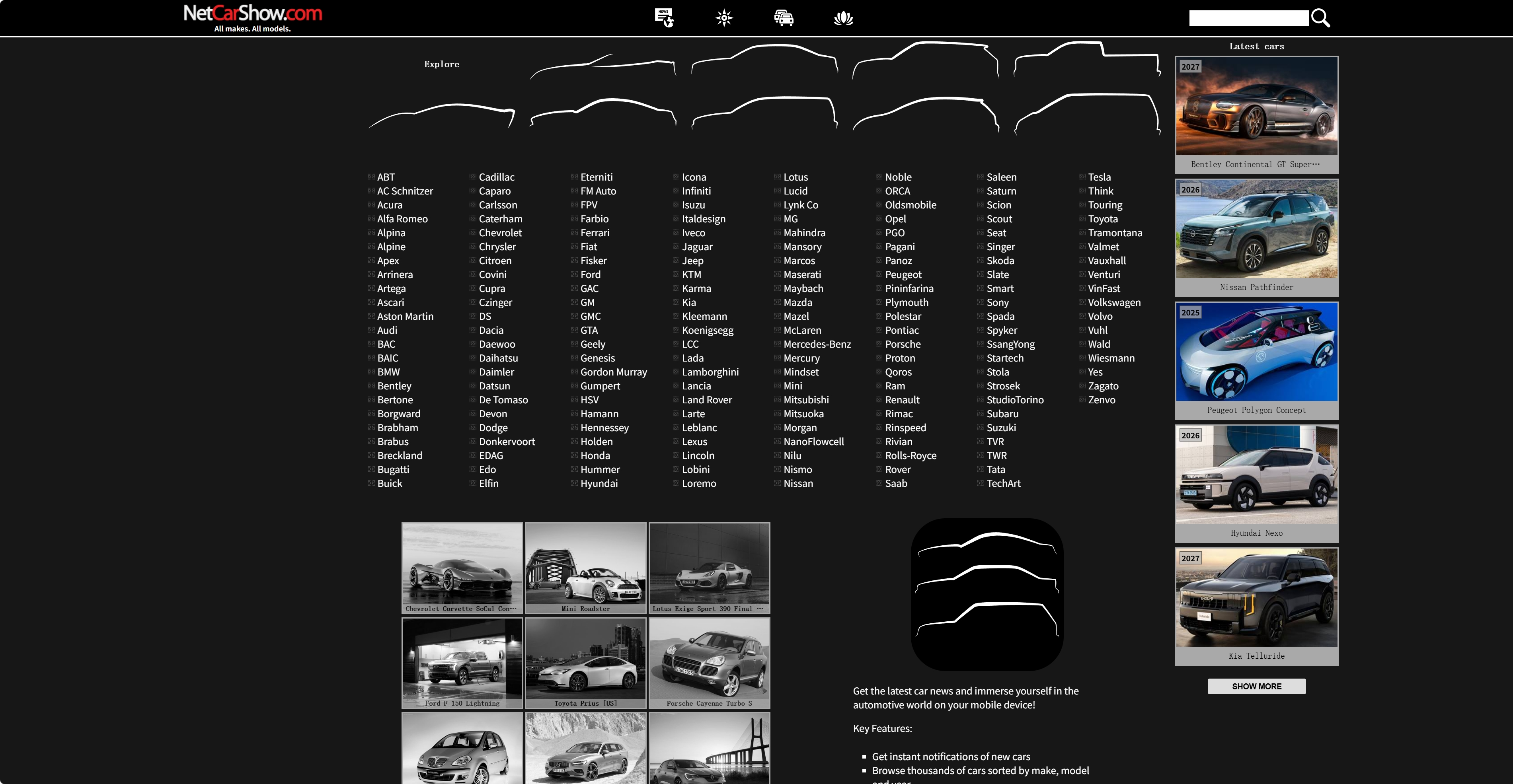Open the Tesla make link

click(x=1099, y=177)
